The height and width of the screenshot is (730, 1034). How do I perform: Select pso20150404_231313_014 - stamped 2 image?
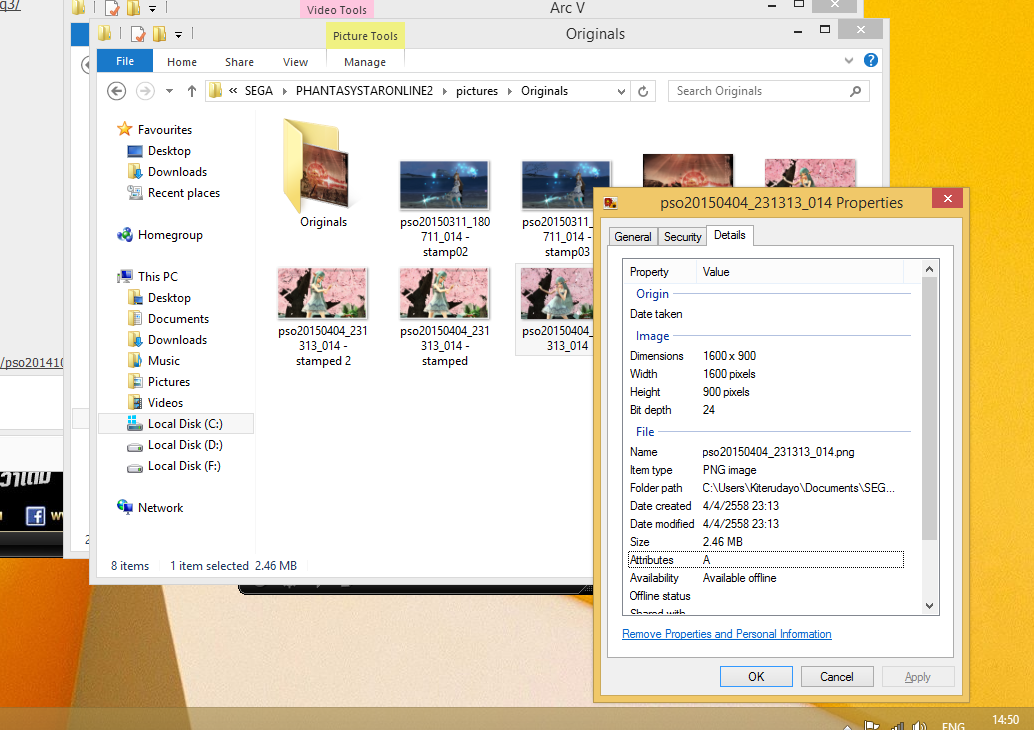click(322, 293)
